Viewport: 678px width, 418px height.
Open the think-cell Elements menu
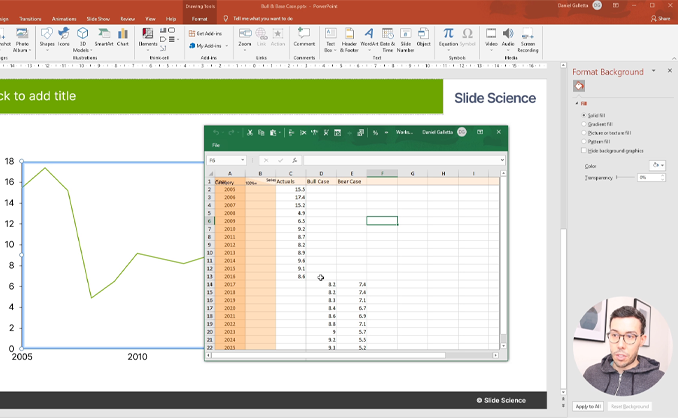click(x=147, y=38)
